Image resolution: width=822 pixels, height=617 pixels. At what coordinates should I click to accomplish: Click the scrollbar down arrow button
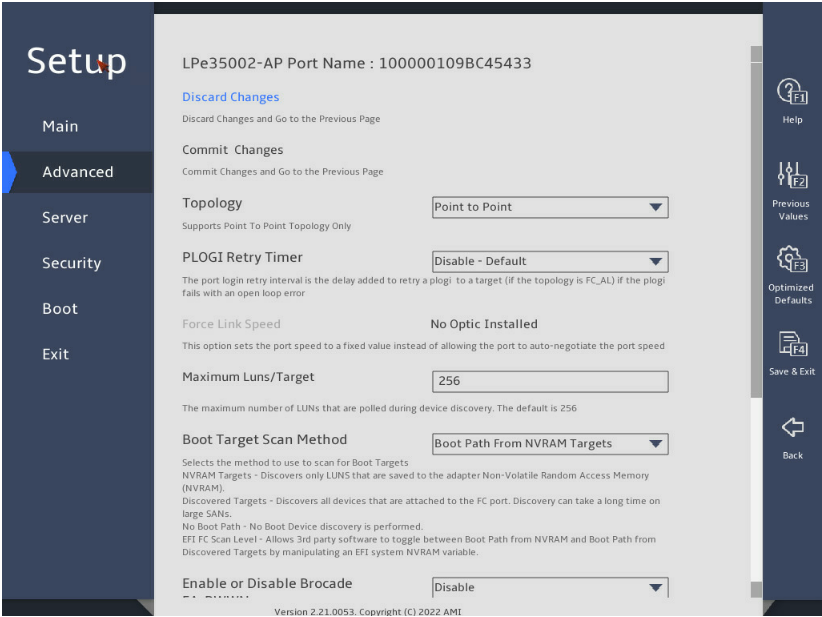756,589
